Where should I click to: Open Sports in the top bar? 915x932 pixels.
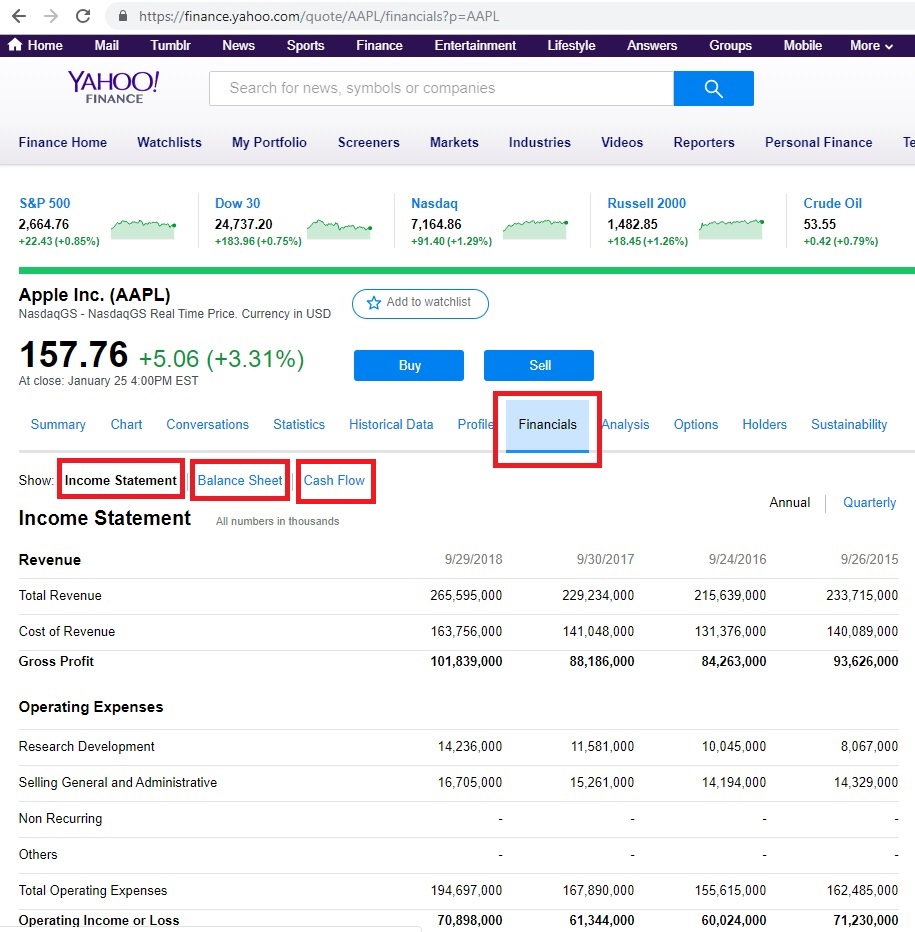click(306, 45)
